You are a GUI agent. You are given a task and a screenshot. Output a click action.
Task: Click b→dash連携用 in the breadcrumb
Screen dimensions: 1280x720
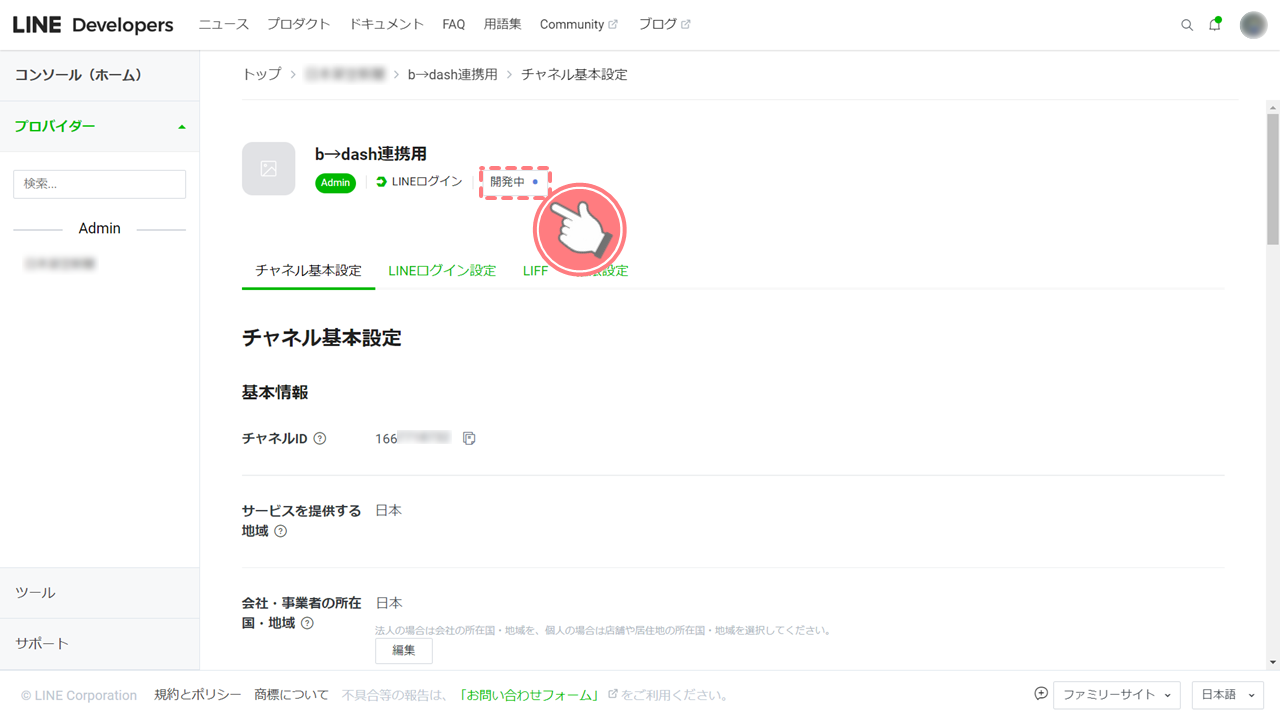453,75
